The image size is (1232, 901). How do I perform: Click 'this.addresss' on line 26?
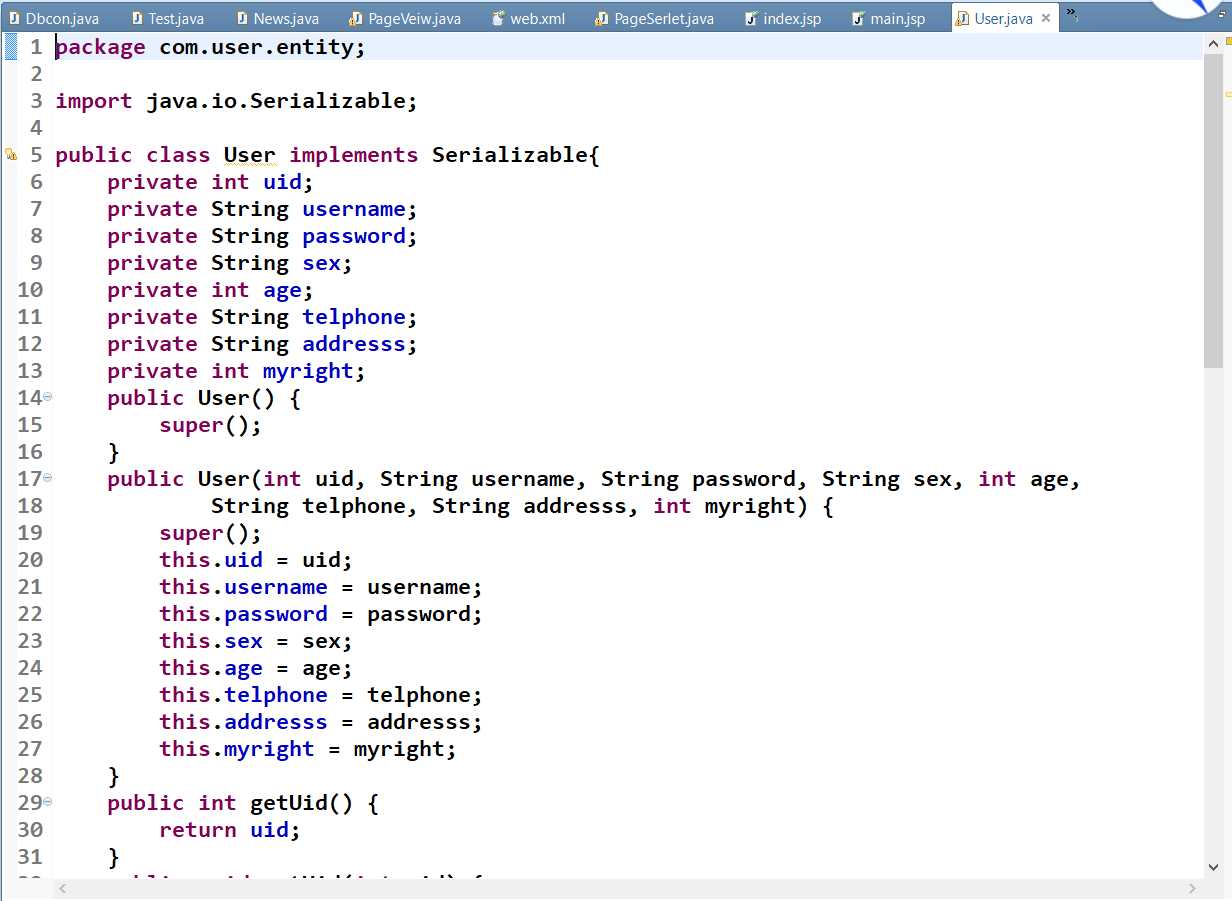click(x=243, y=722)
